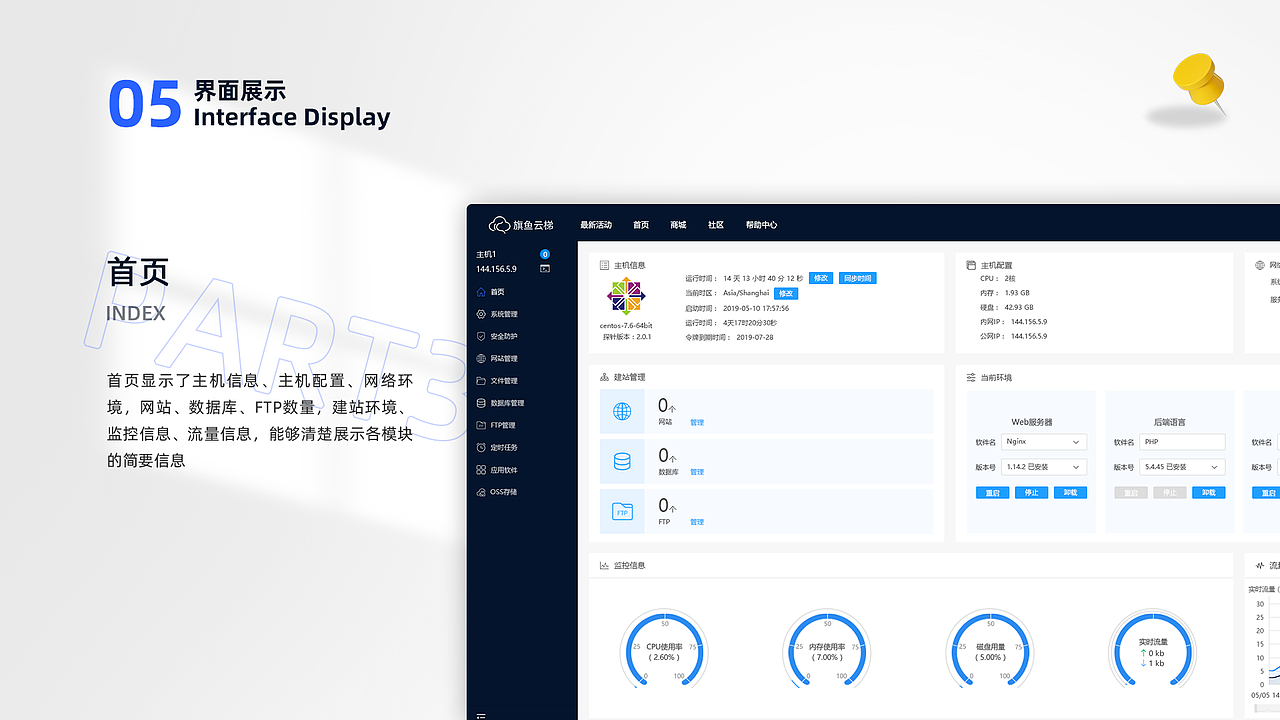Open the 帮助中心 top menu
Image resolution: width=1280 pixels, height=720 pixels.
click(x=761, y=225)
